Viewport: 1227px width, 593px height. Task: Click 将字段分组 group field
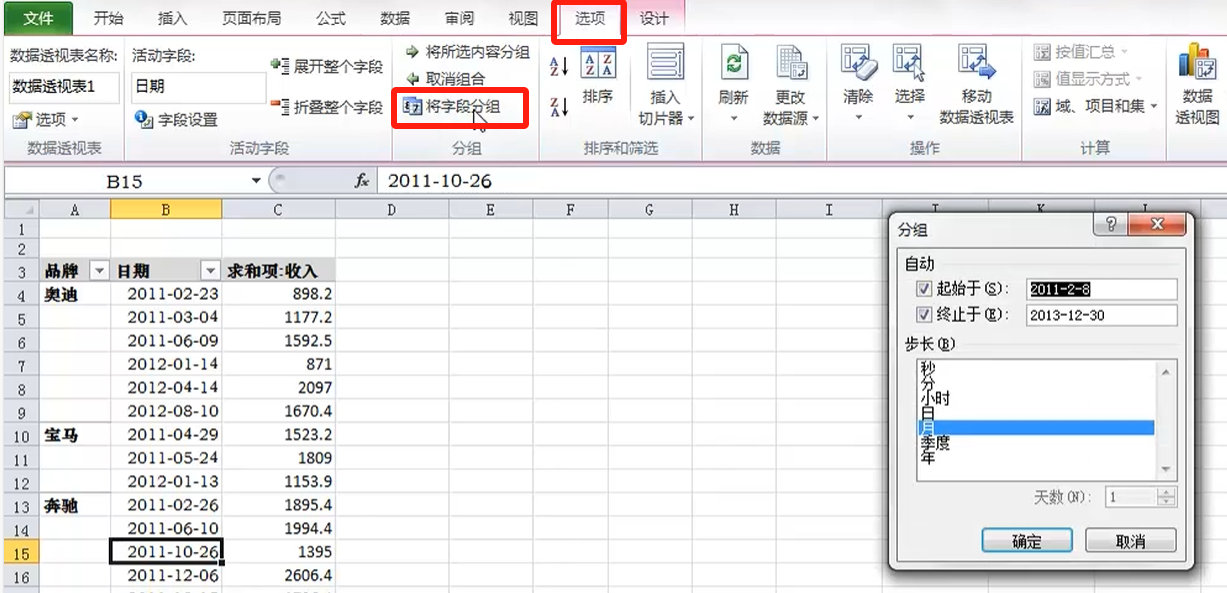451,106
